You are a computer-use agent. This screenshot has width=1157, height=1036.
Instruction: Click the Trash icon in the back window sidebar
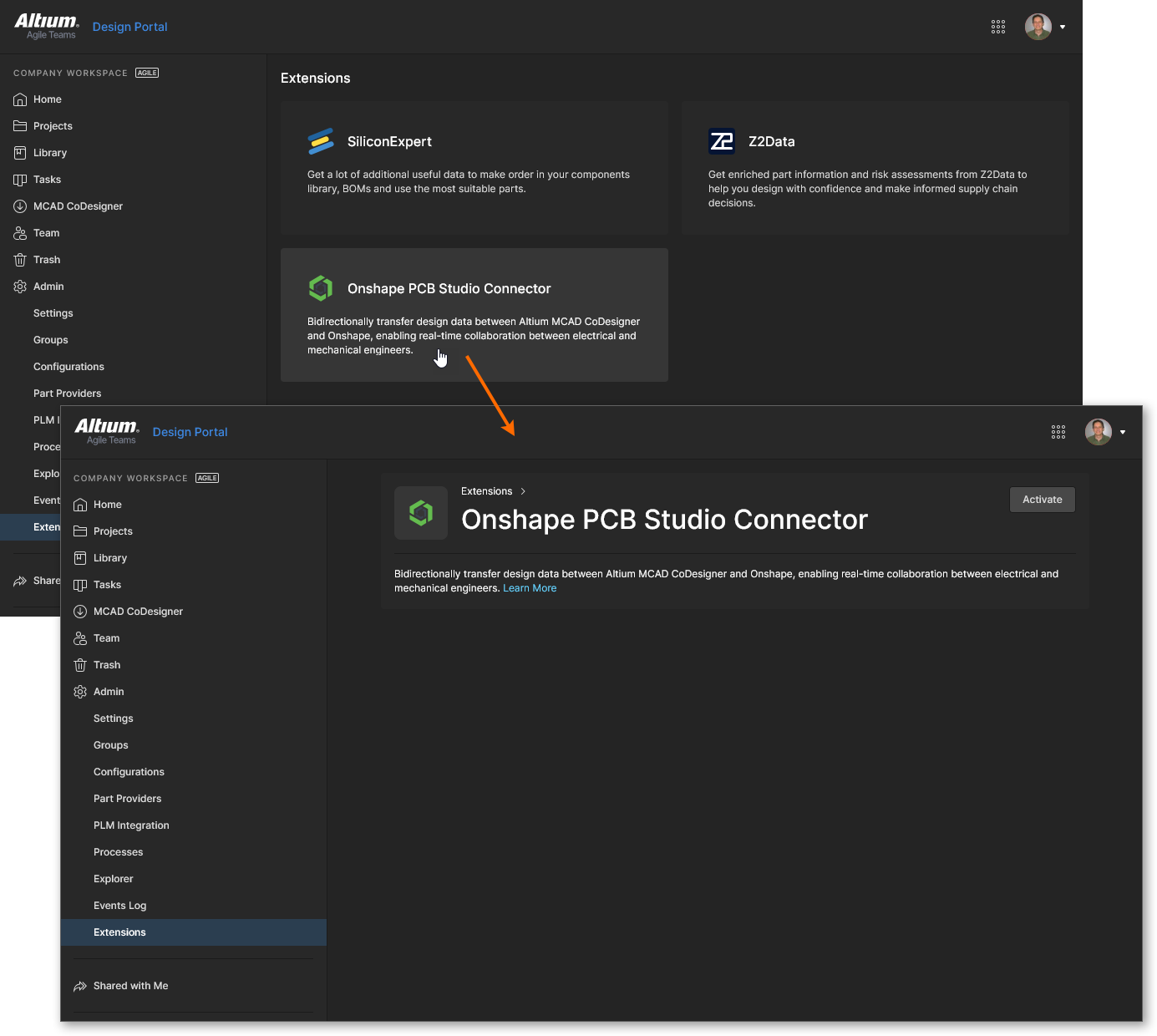click(20, 260)
